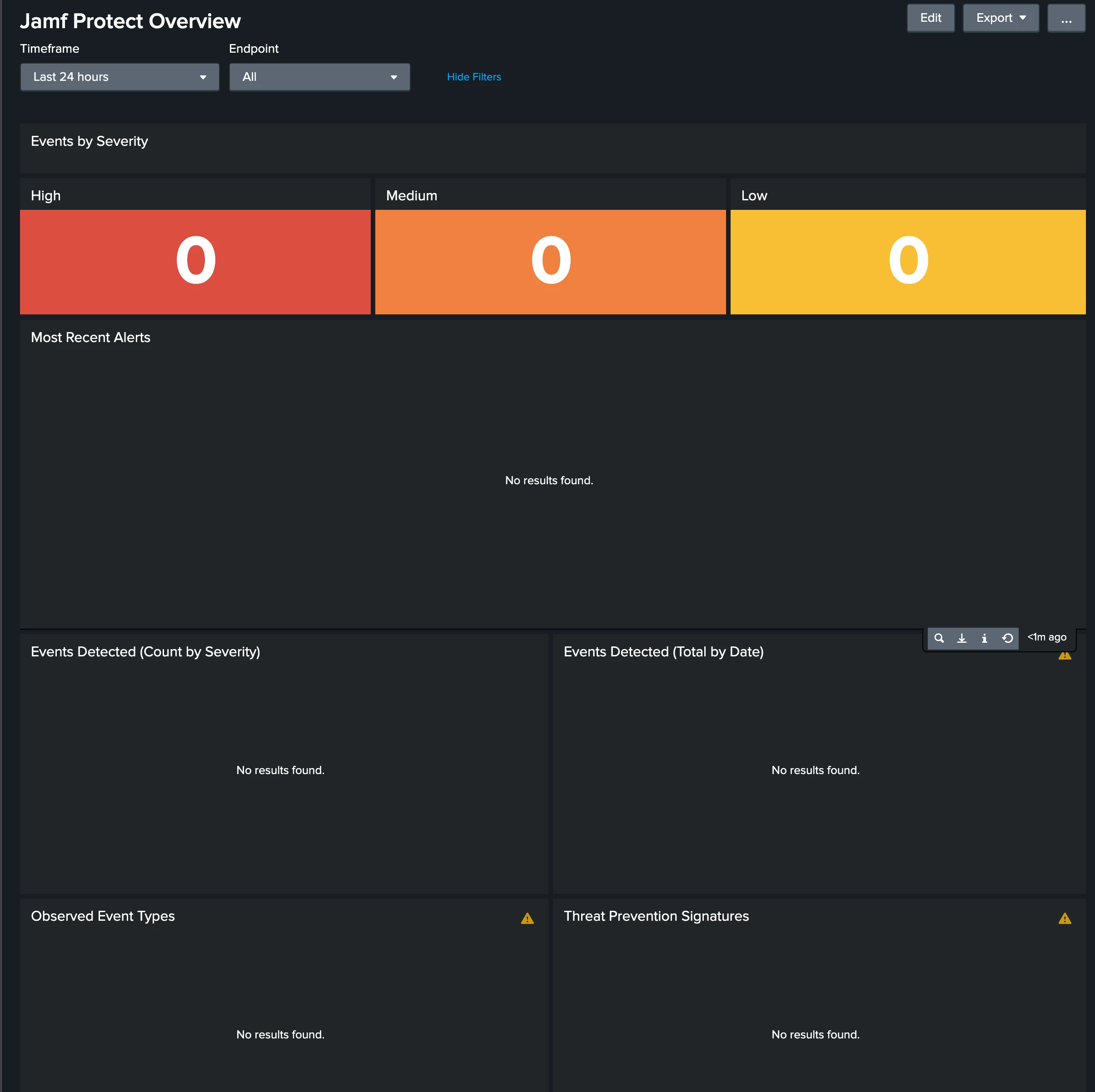Click warning icon on Events Detected (Total by Date)
The height and width of the screenshot is (1092, 1095).
(x=1065, y=655)
